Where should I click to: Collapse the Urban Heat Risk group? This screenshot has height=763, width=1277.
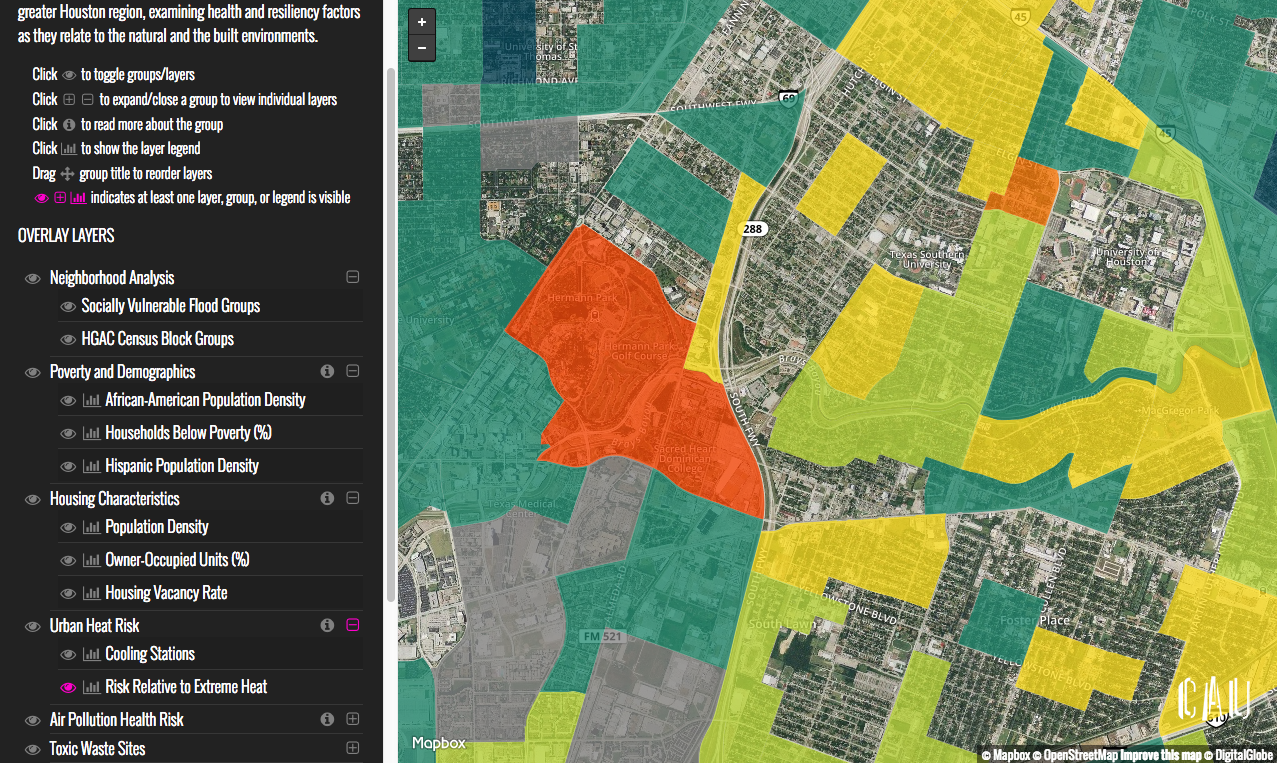pyautogui.click(x=352, y=625)
